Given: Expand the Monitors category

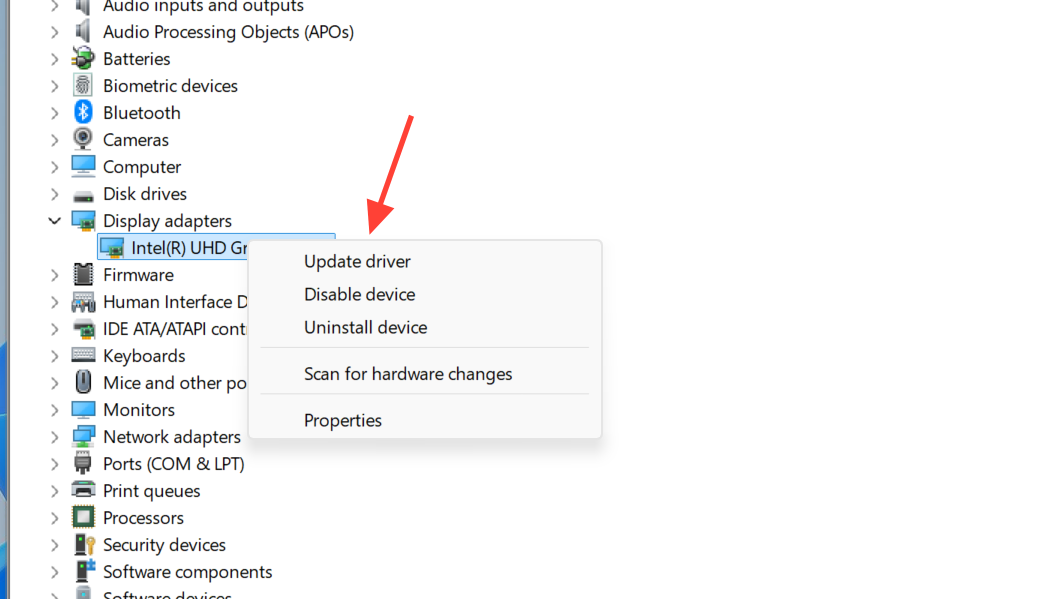Looking at the screenshot, I should pos(55,410).
